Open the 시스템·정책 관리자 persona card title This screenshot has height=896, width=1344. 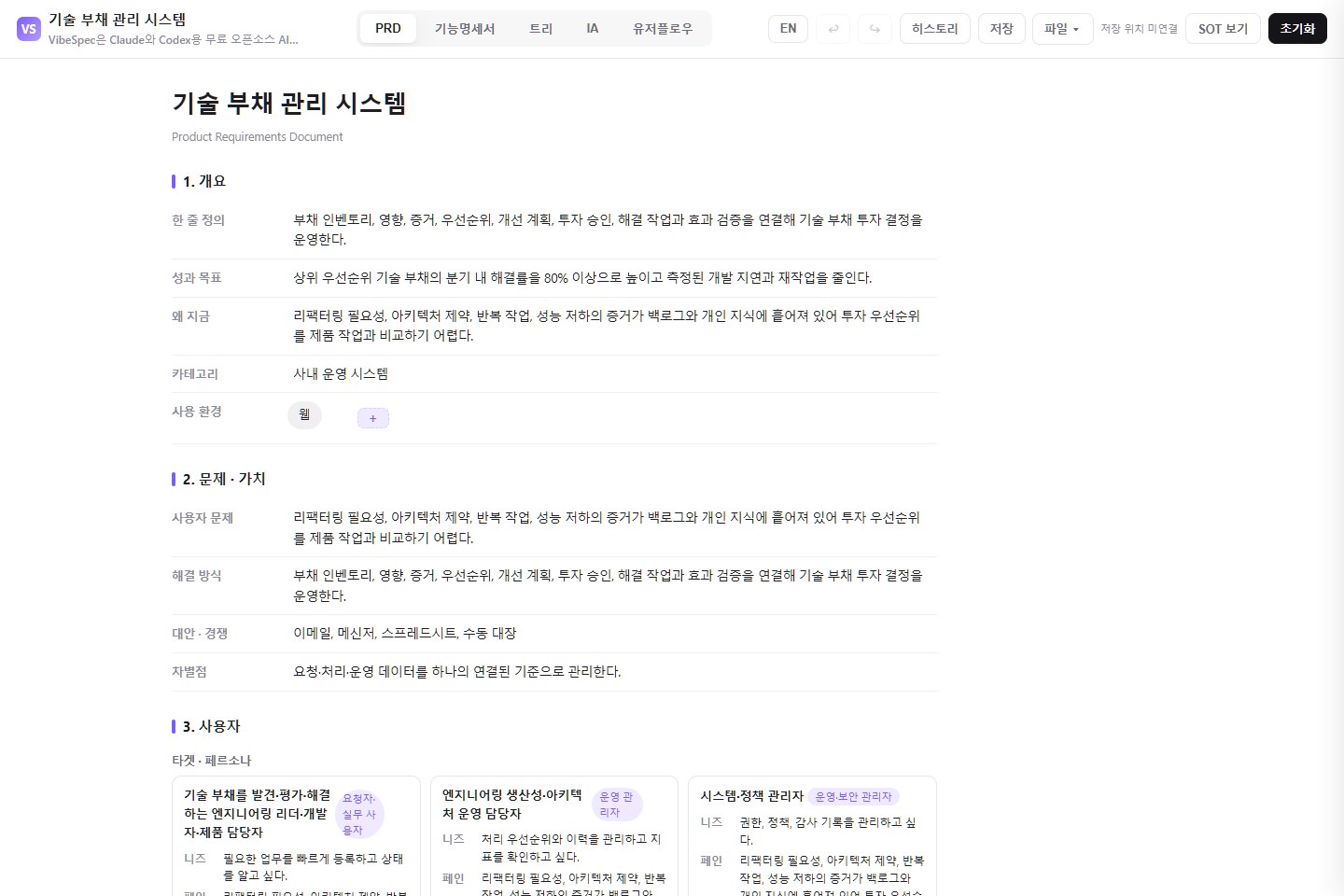pyautogui.click(x=752, y=796)
